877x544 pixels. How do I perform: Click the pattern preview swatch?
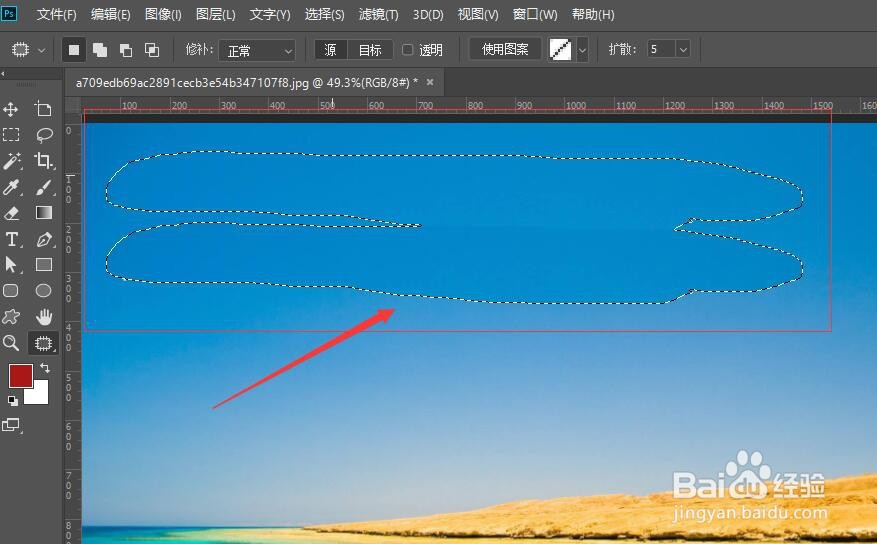(560, 50)
